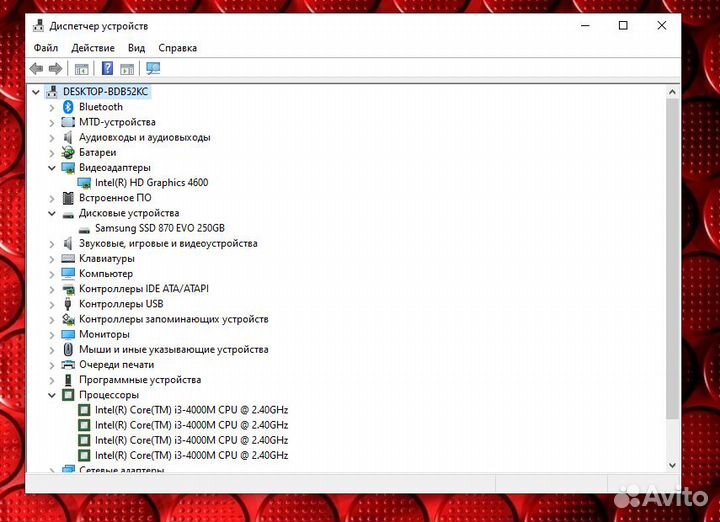Image resolution: width=720 pixels, height=522 pixels.
Task: Click the Контроллеры USB icon
Action: point(68,304)
